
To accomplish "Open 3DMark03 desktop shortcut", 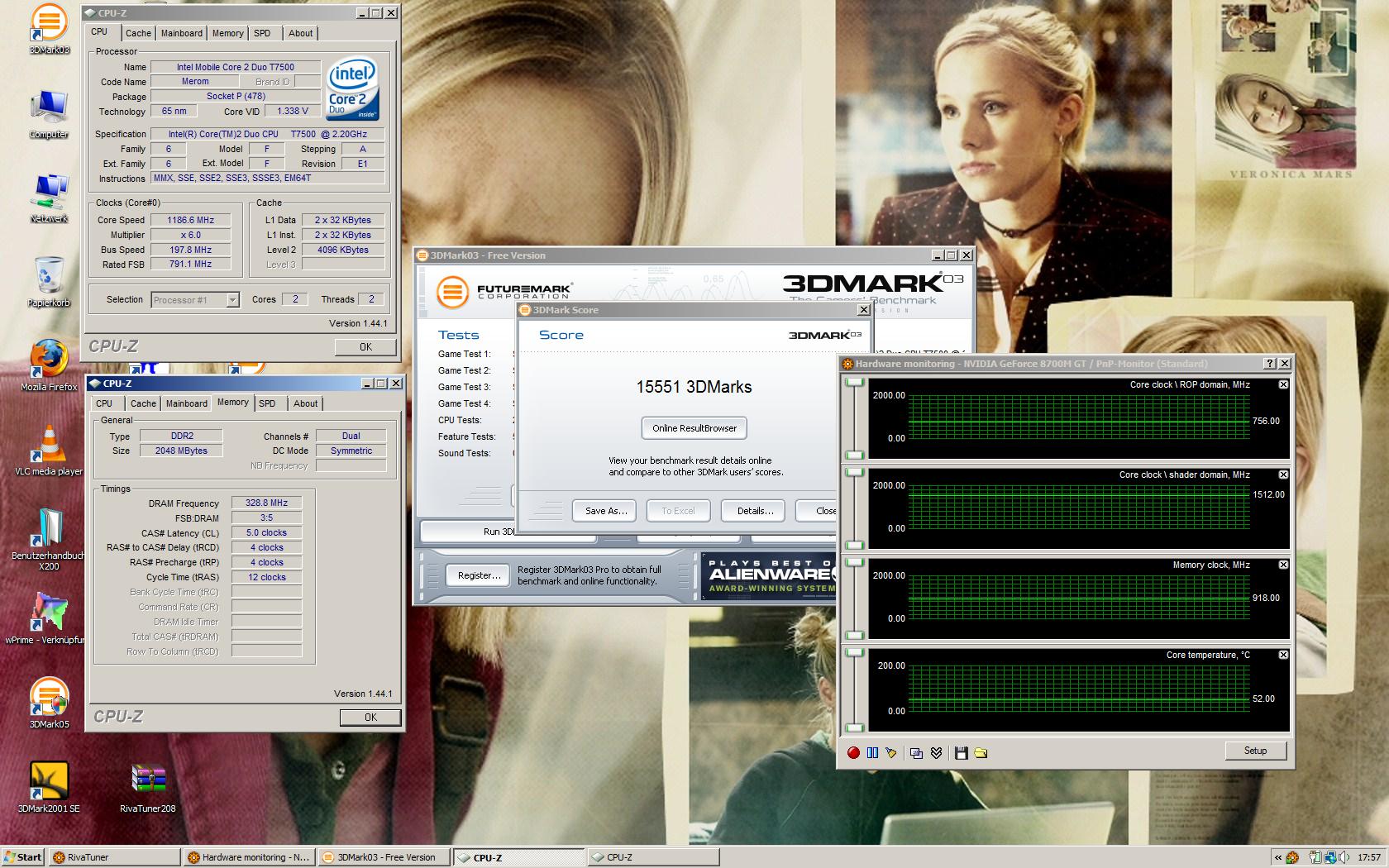I will pyautogui.click(x=49, y=29).
